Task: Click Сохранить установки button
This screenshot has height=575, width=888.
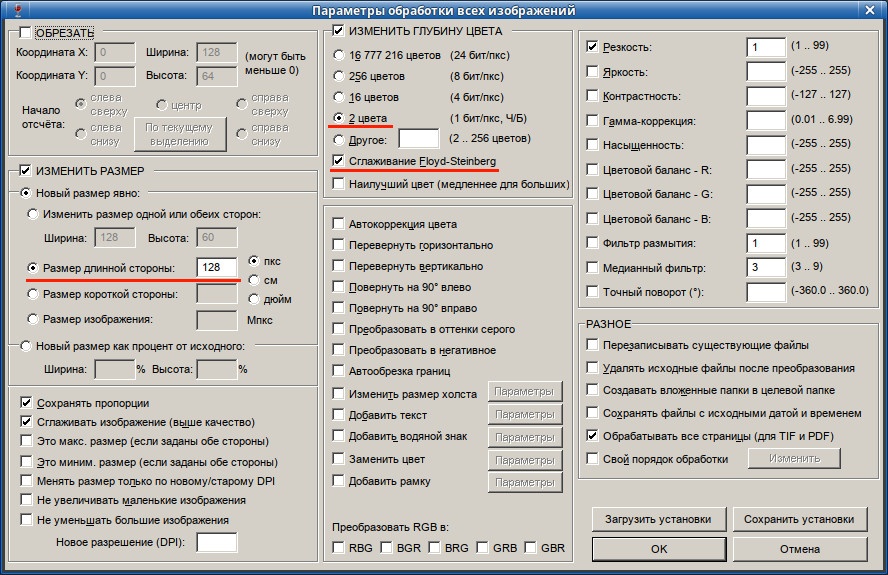Action: (x=800, y=519)
